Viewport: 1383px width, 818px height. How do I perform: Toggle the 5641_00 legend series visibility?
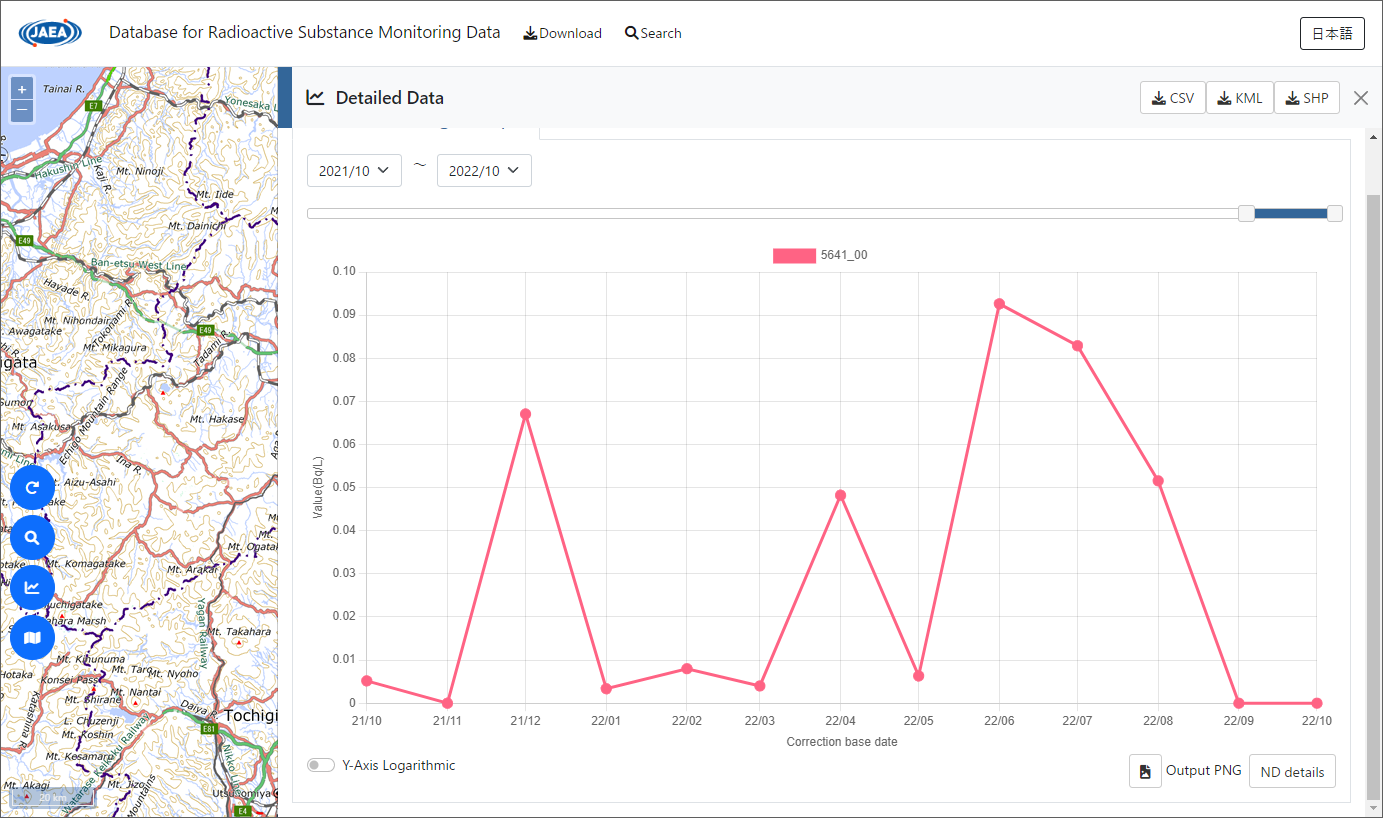pos(794,255)
